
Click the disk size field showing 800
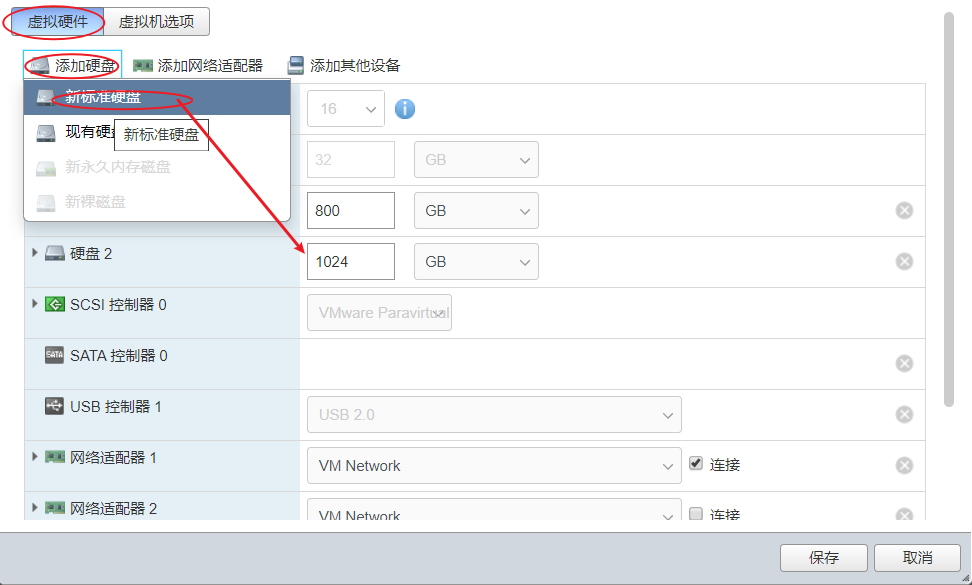pyautogui.click(x=351, y=211)
